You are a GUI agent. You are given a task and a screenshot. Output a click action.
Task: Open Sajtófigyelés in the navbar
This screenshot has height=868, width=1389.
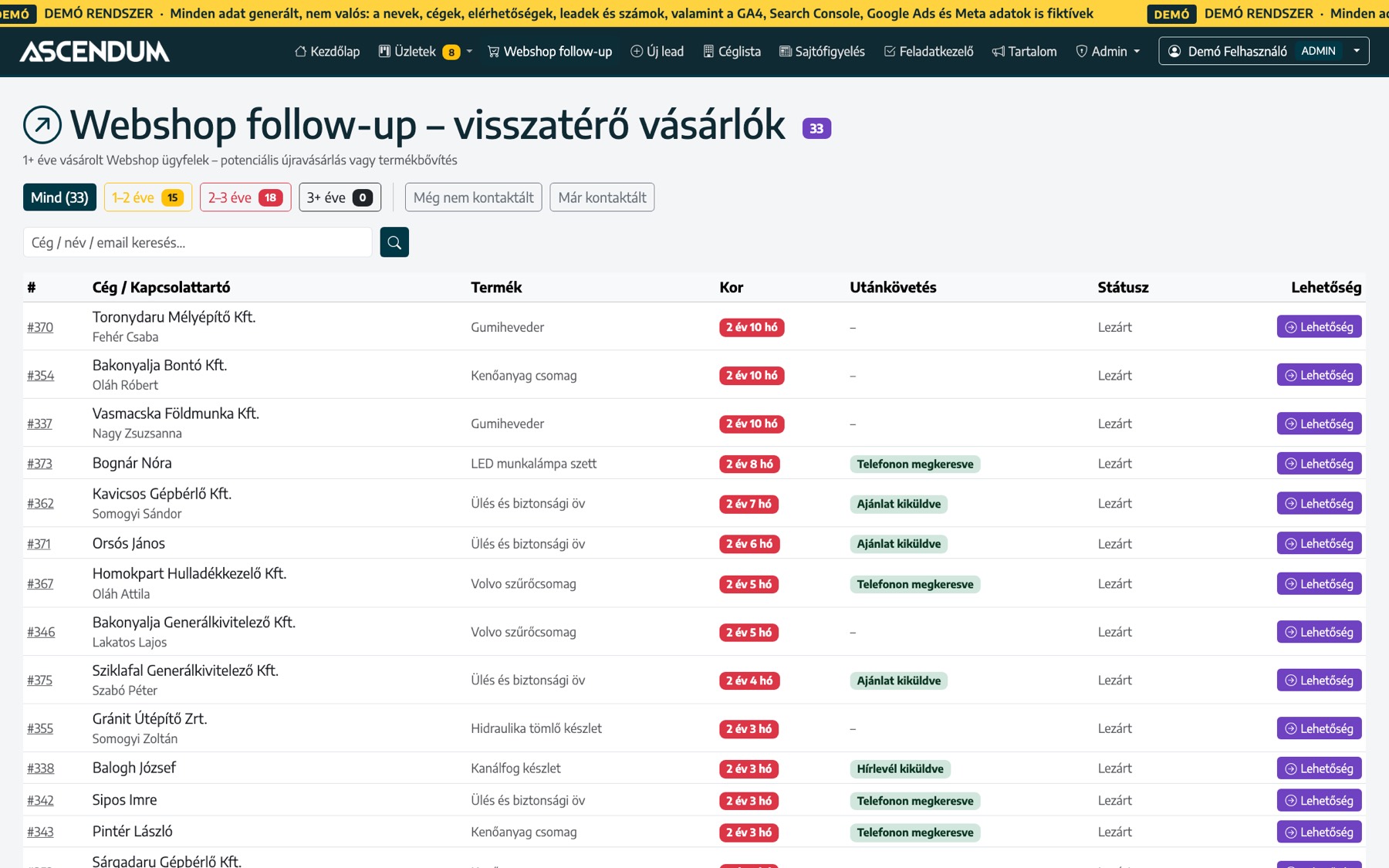click(x=822, y=52)
